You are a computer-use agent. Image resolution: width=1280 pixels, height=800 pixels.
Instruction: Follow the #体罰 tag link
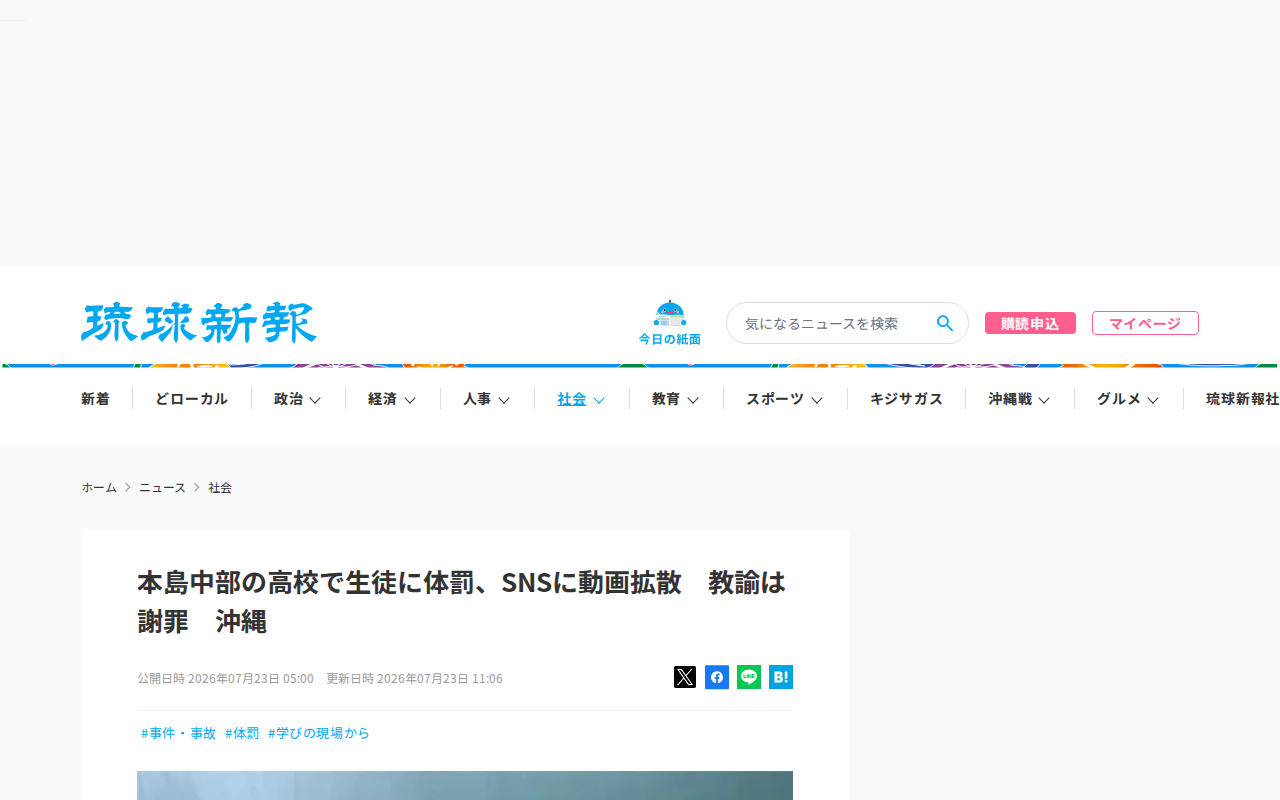242,733
